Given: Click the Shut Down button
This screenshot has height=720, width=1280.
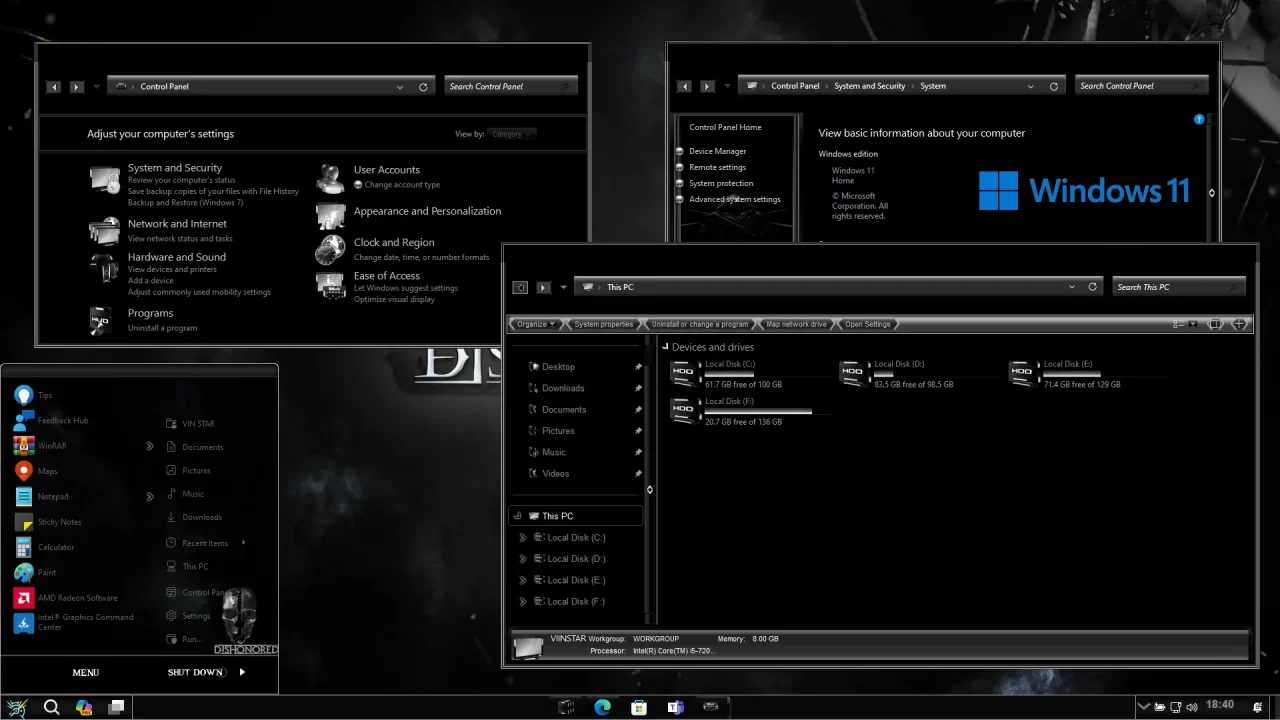Looking at the screenshot, I should point(195,672).
